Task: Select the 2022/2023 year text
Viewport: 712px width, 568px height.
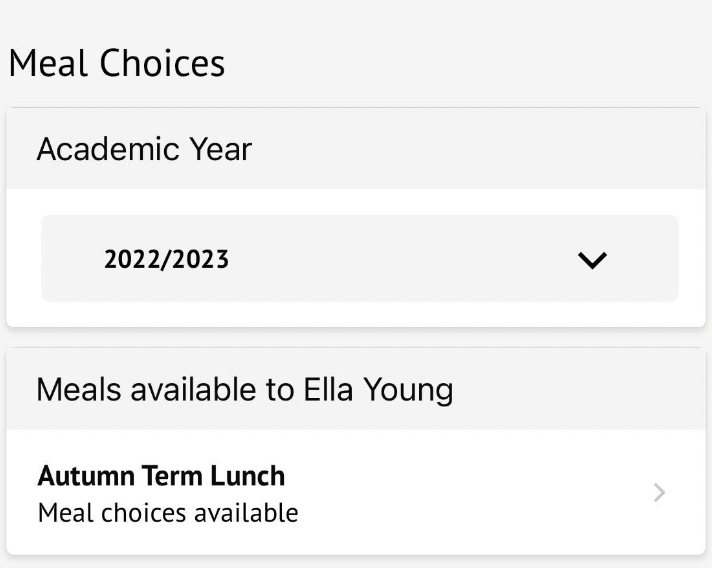Action: tap(166, 260)
